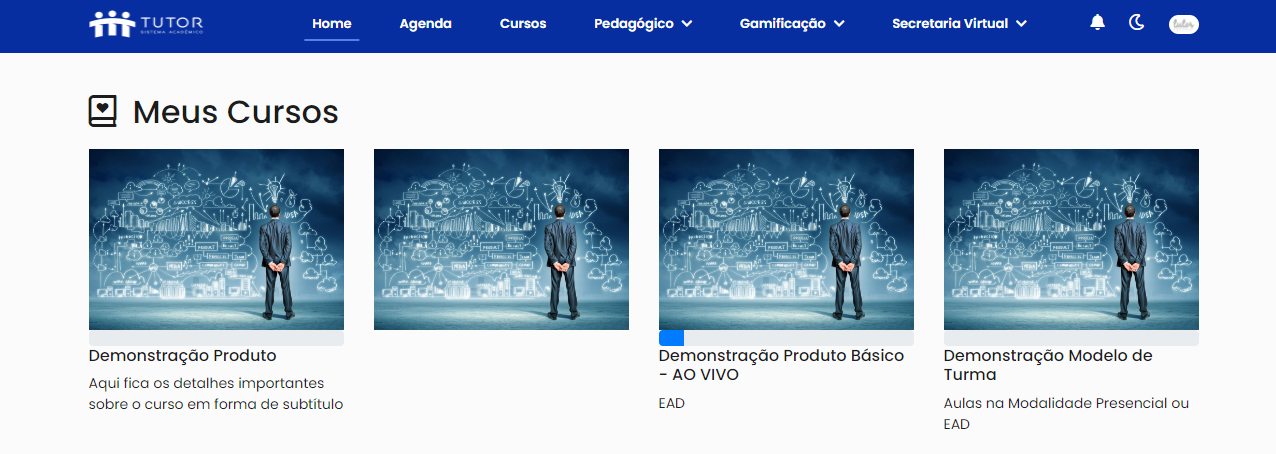This screenshot has height=454, width=1276.
Task: Expand the Secretaria Virtual dropdown
Action: click(x=959, y=23)
